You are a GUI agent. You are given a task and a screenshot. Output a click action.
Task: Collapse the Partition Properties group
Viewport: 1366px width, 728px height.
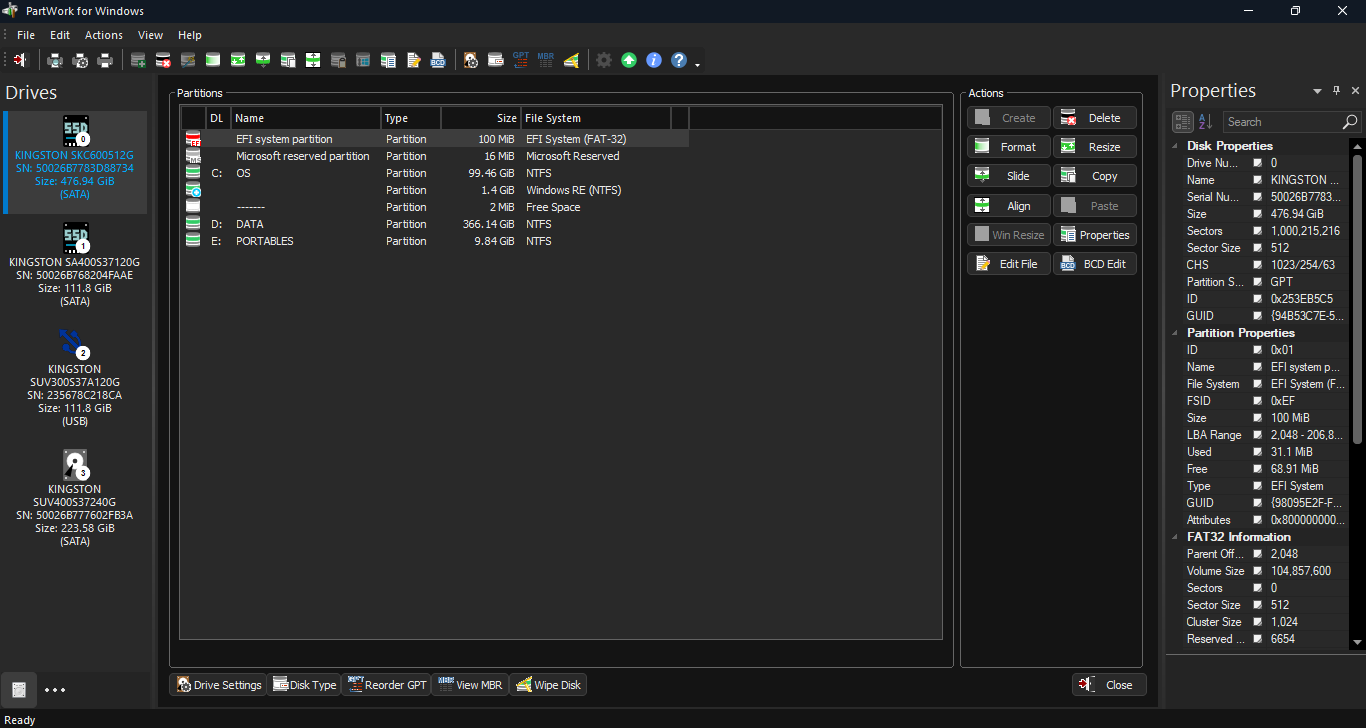[1176, 333]
